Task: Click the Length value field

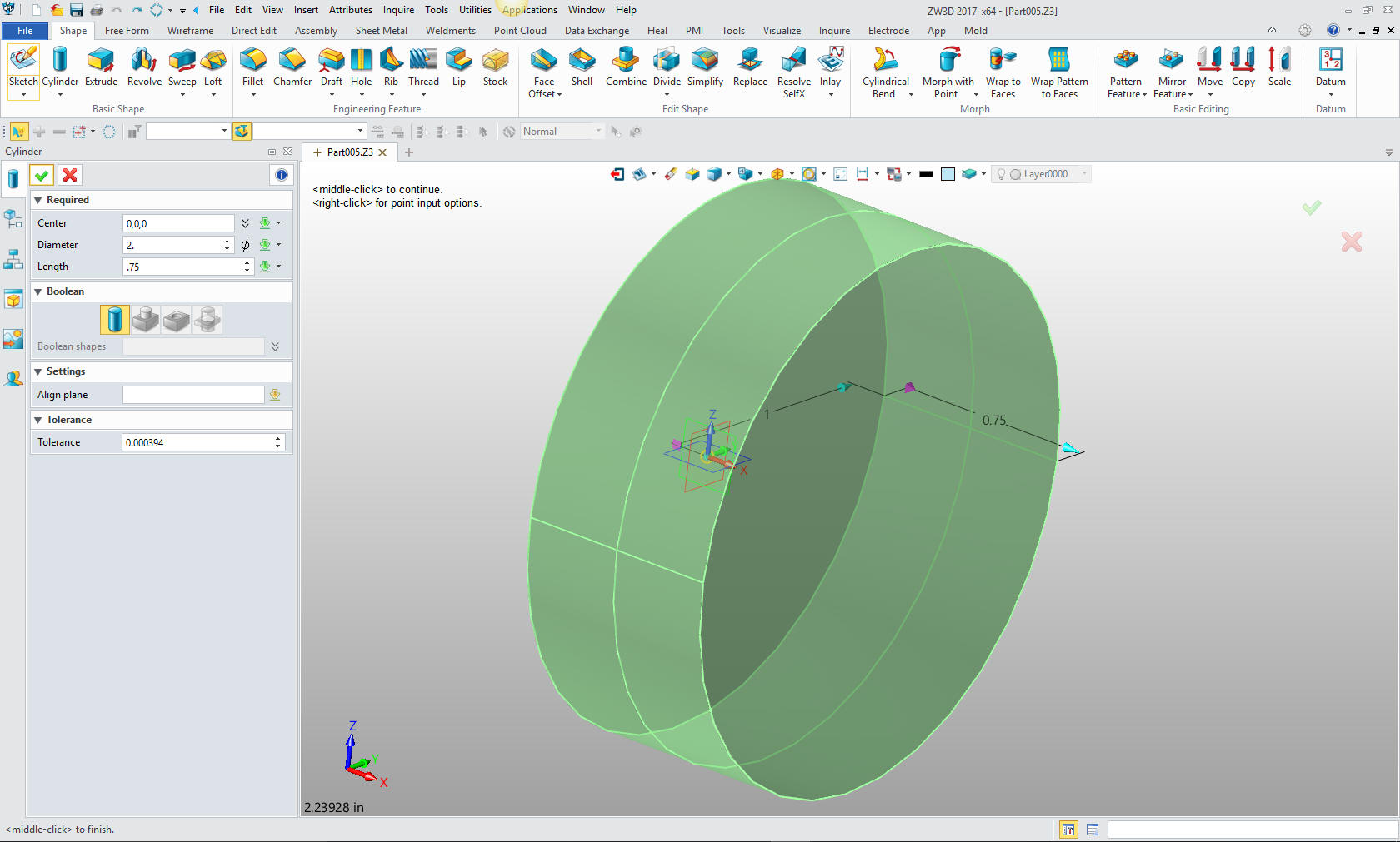Action: pos(182,267)
